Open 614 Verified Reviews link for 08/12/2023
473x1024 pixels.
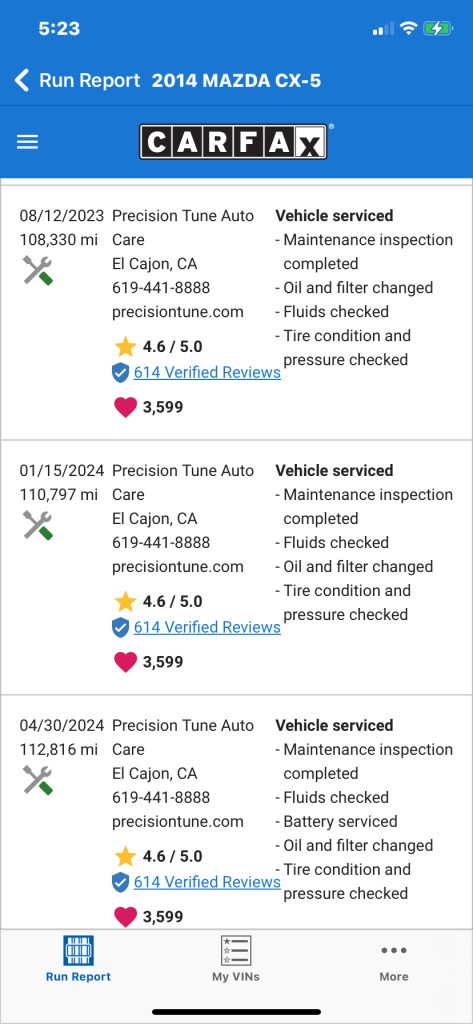[x=207, y=372]
